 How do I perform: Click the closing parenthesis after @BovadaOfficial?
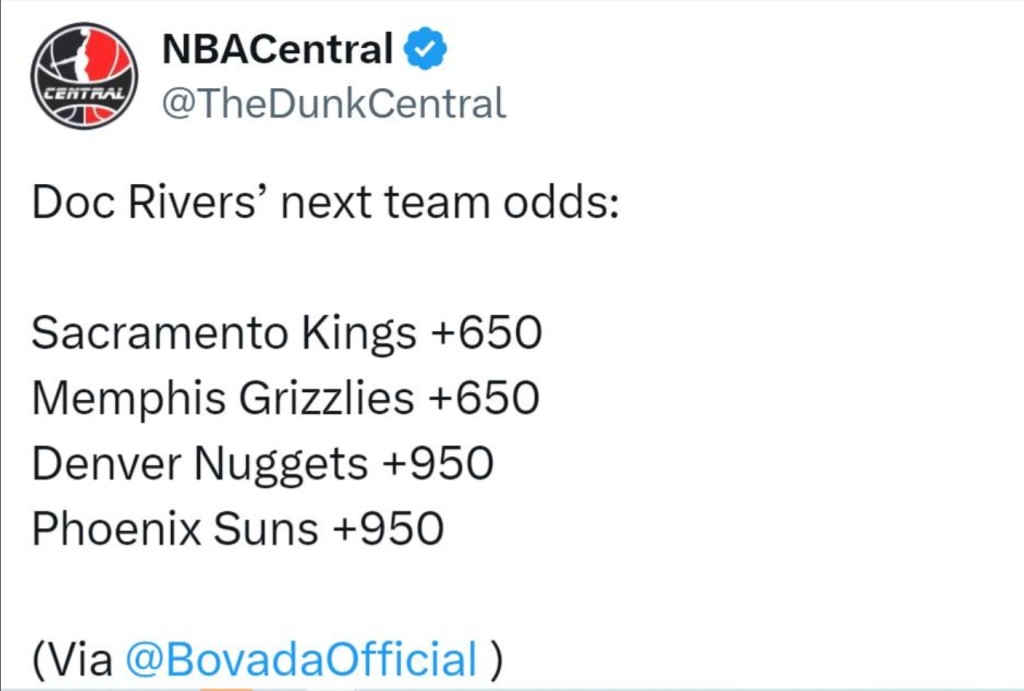click(x=496, y=659)
